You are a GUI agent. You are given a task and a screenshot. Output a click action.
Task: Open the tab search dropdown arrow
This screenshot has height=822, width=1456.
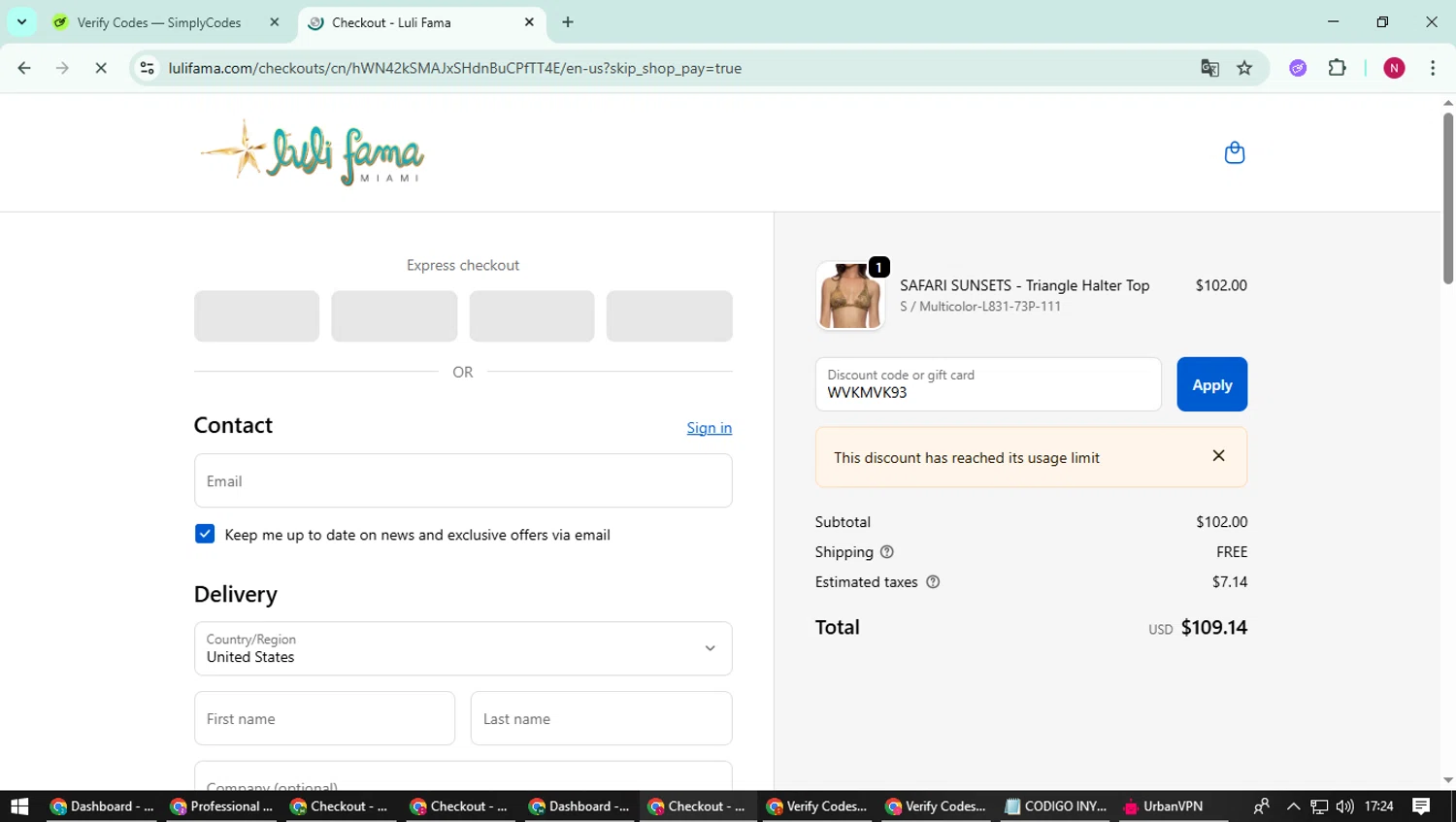pyautogui.click(x=21, y=21)
